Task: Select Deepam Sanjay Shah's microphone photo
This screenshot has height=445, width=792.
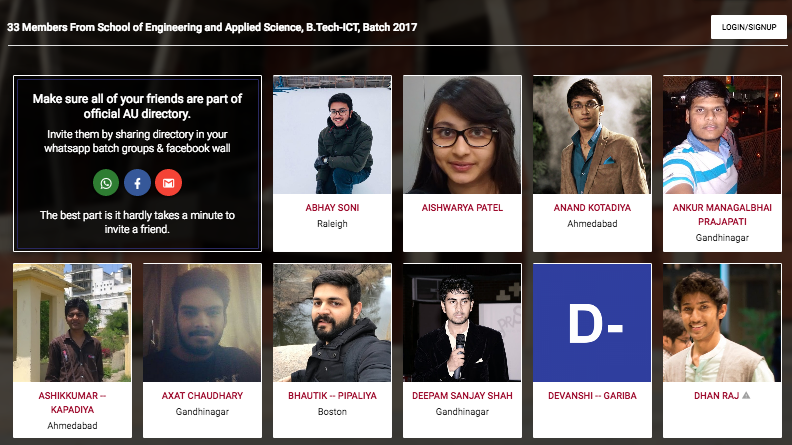Action: pos(462,323)
